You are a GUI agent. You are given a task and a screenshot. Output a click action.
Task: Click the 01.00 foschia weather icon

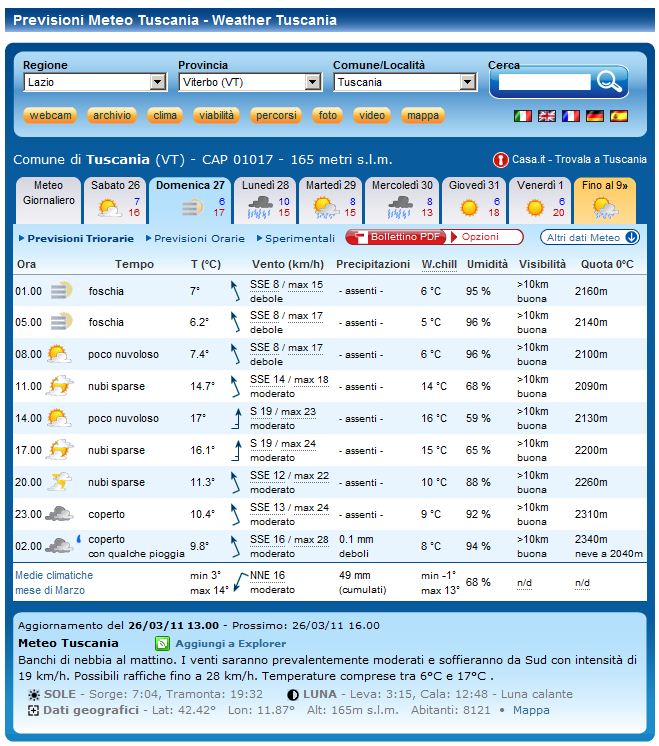point(60,290)
